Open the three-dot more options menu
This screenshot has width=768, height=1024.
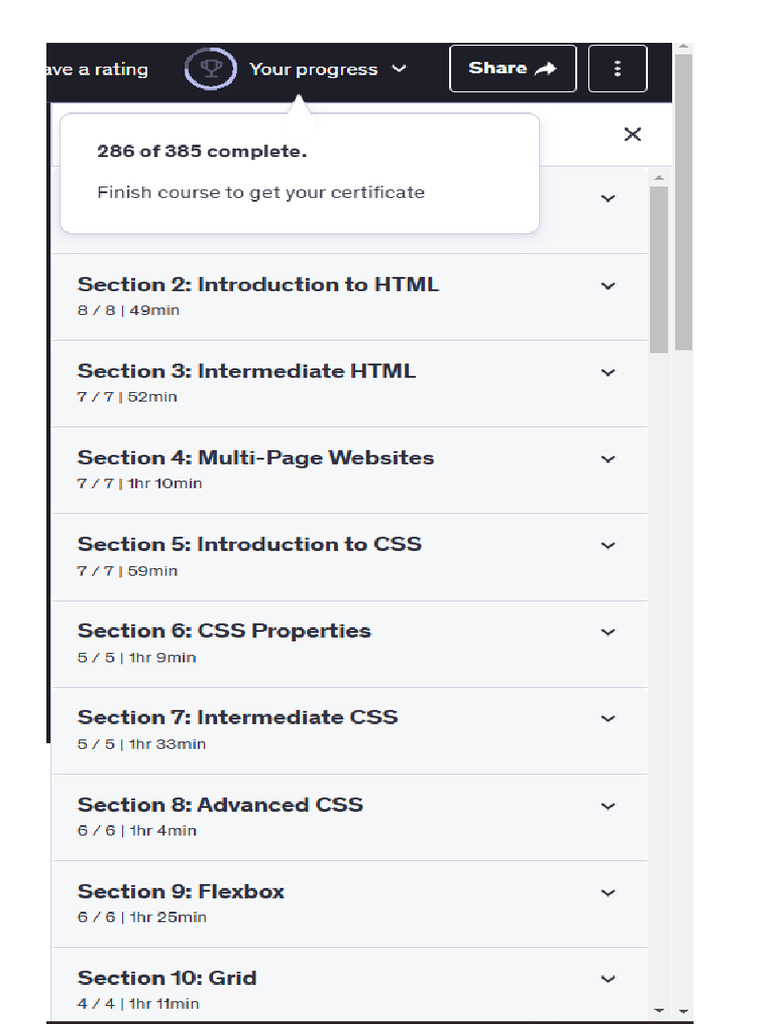(617, 68)
